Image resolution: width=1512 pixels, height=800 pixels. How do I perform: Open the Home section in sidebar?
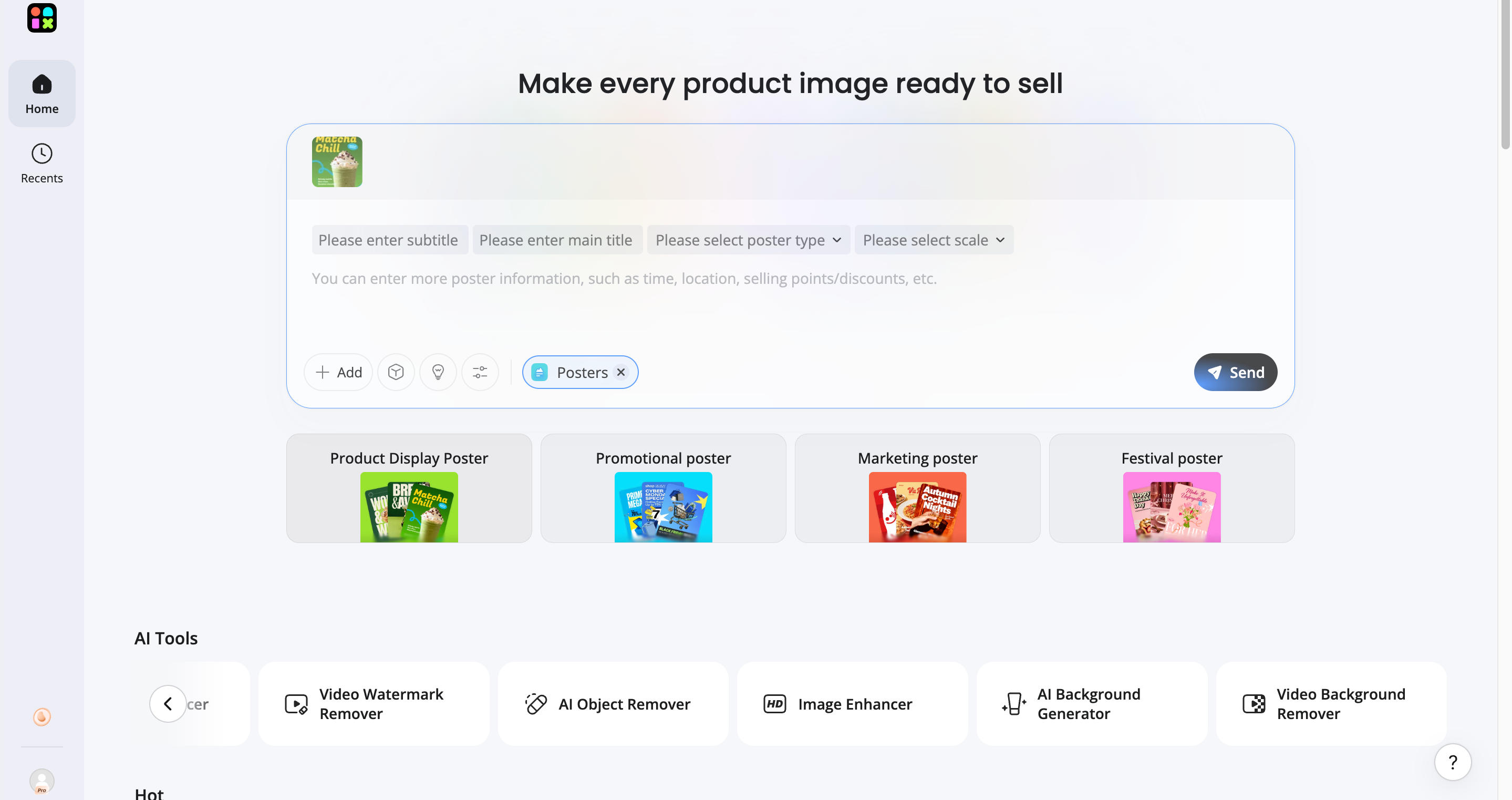pos(42,94)
